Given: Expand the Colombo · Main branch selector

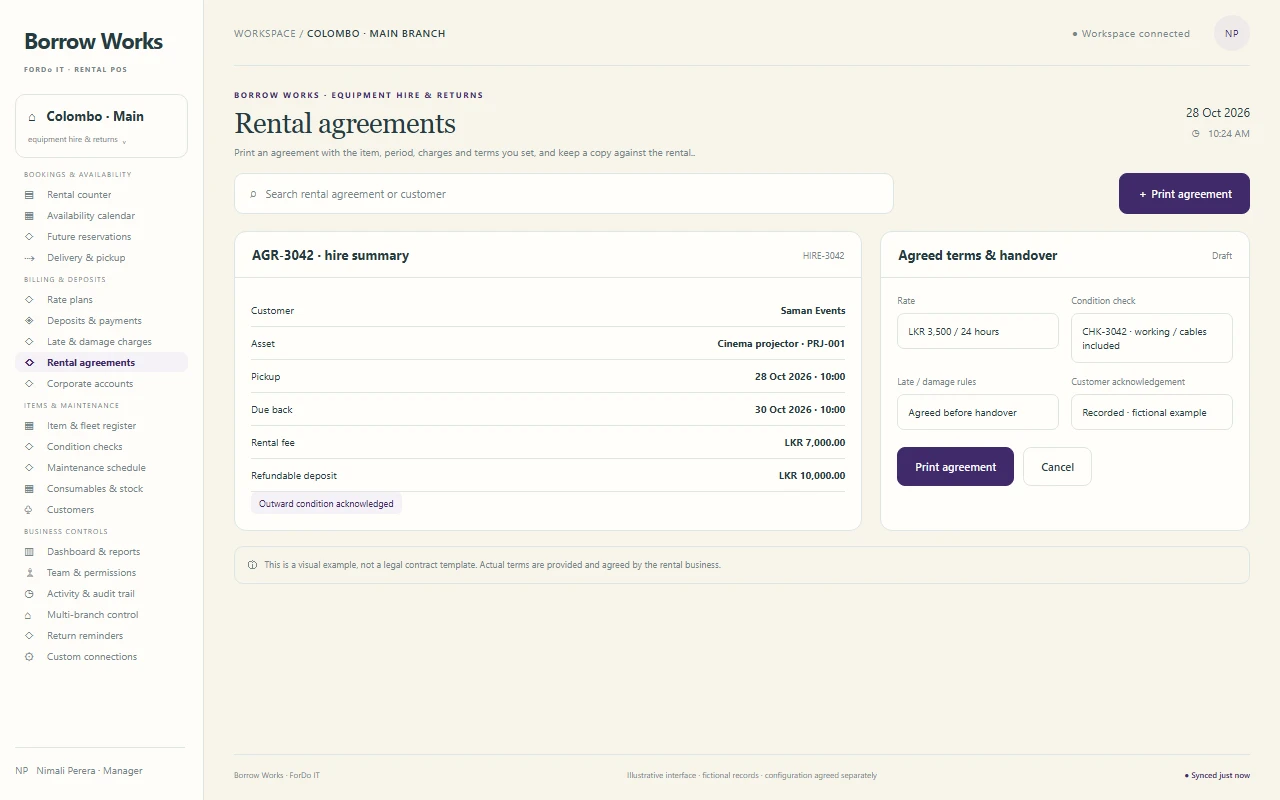Looking at the screenshot, I should click(x=101, y=126).
